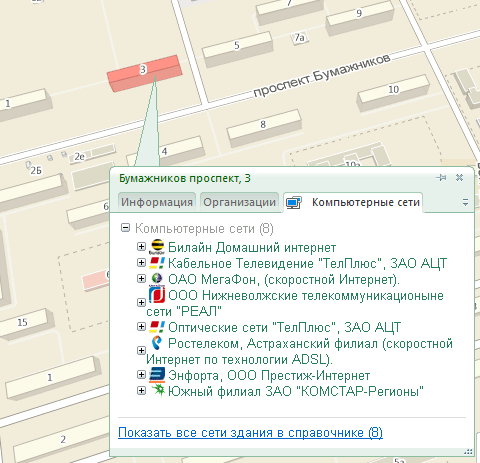Select building 7а on the map

[x=300, y=38]
